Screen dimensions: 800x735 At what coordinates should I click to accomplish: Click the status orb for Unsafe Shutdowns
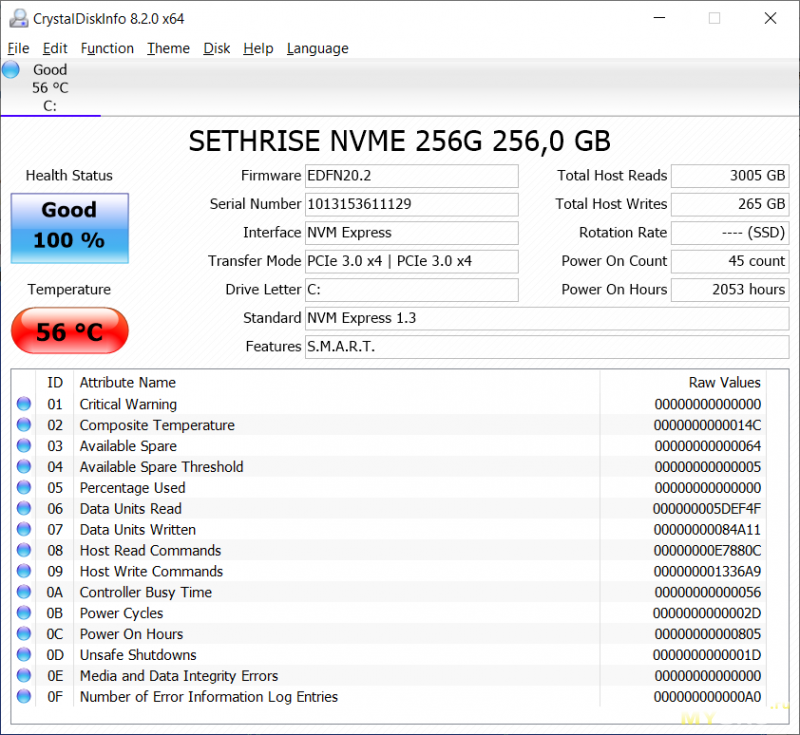pyautogui.click(x=23, y=654)
